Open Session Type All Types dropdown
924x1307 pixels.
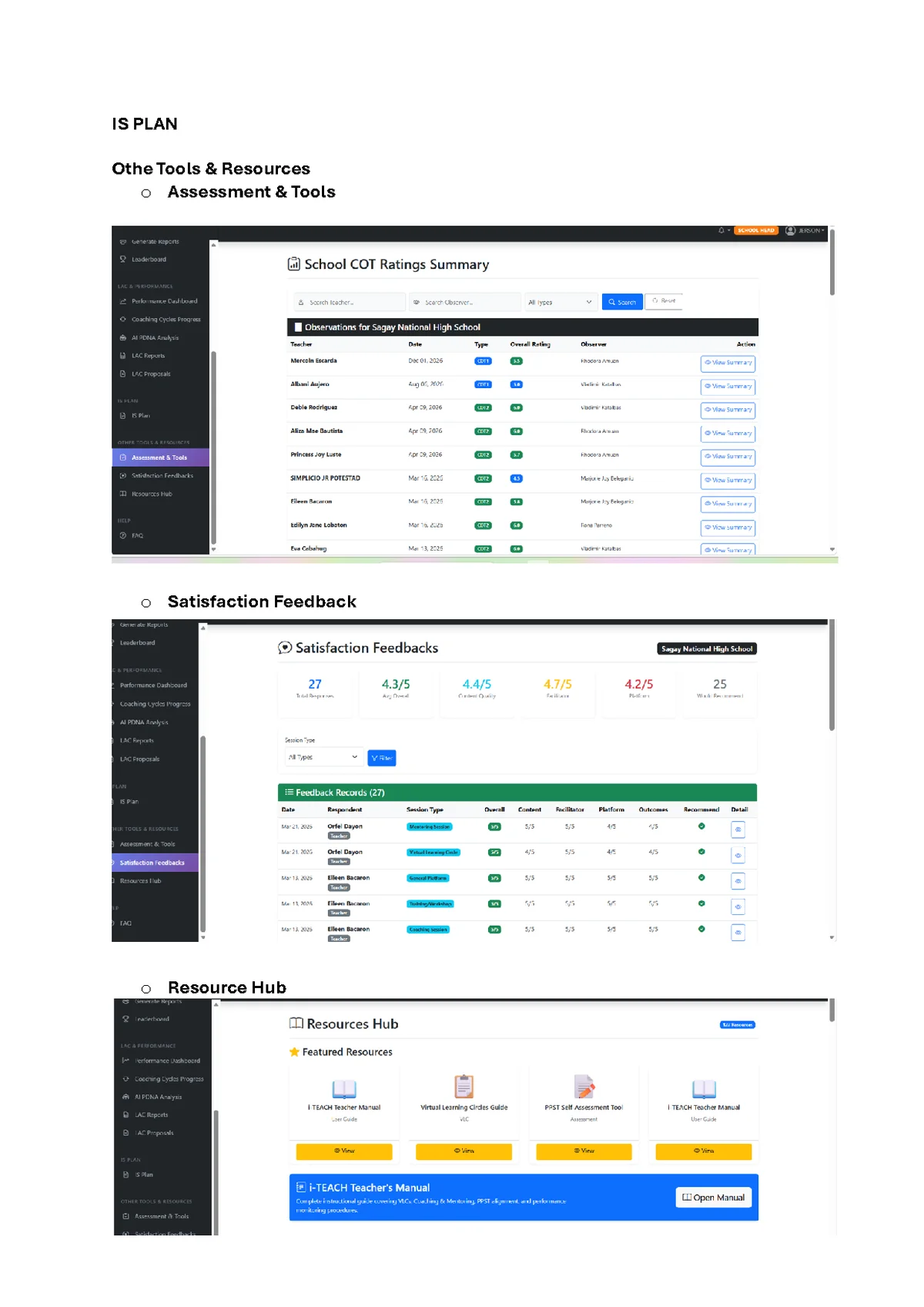(323, 757)
